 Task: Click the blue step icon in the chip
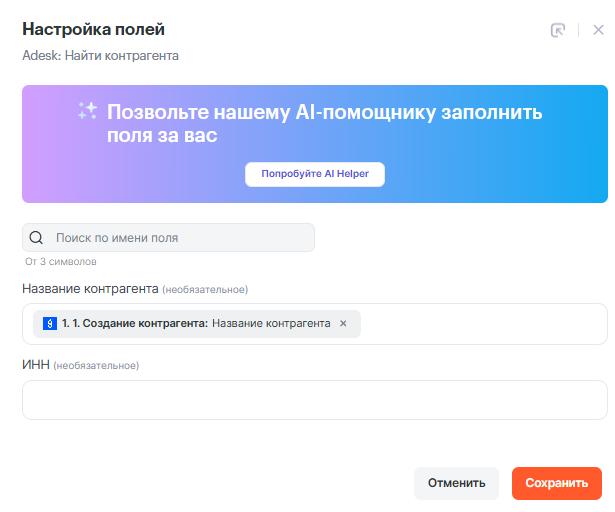49,324
